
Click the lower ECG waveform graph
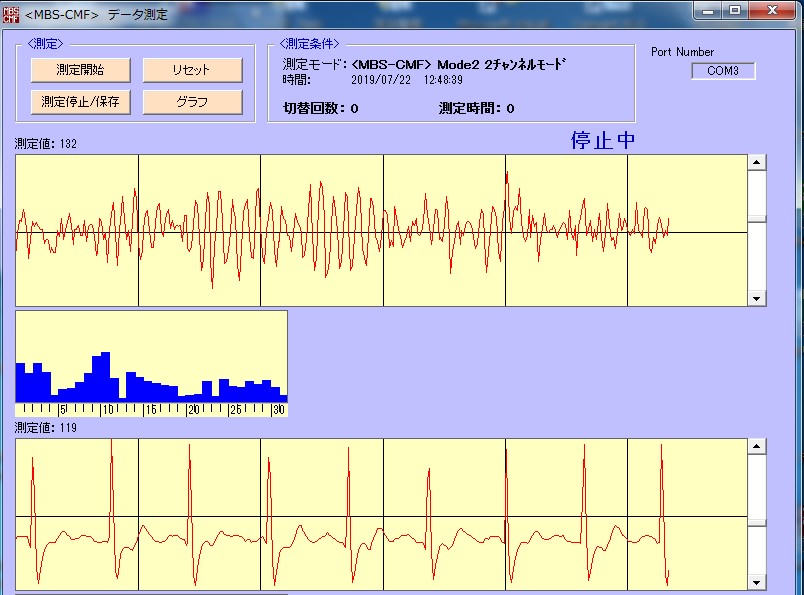[380, 515]
